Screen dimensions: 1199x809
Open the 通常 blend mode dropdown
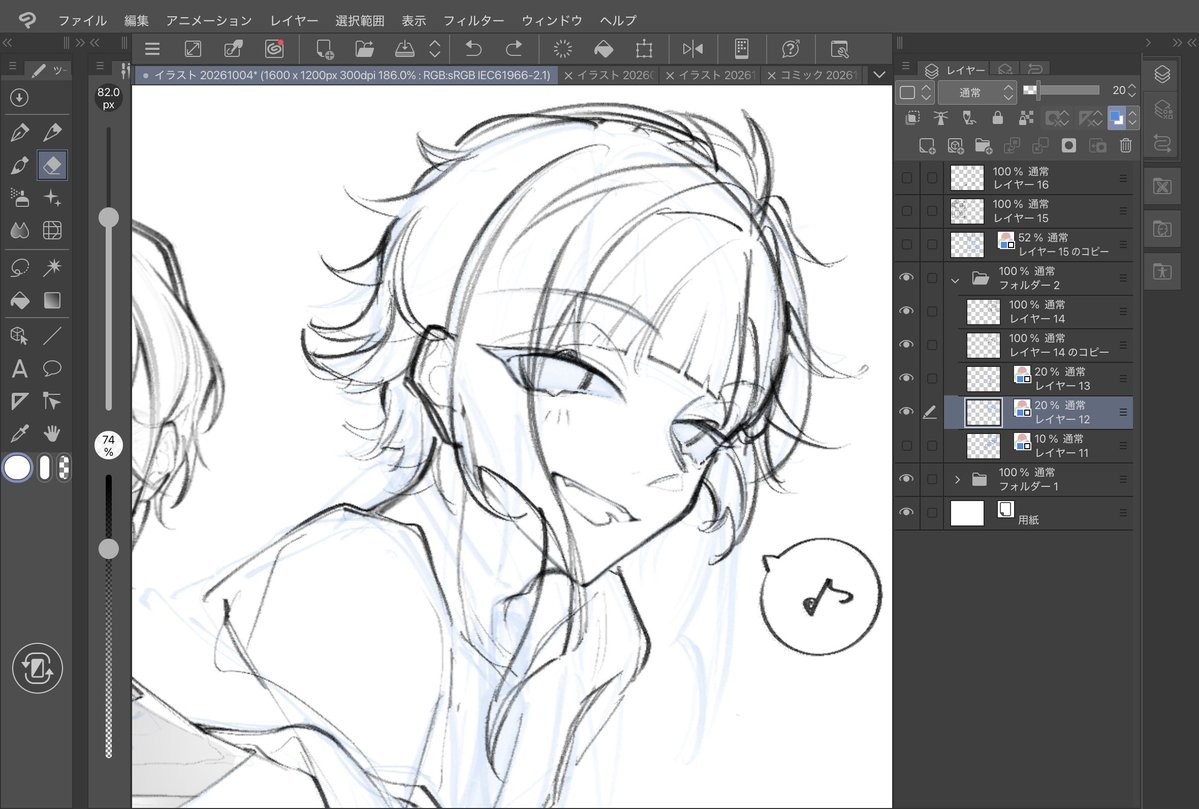pos(976,93)
